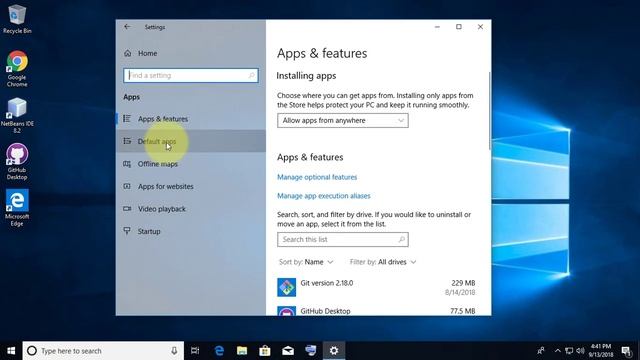Click the magnifier in Search this list
The height and width of the screenshot is (360, 640).
[x=402, y=240]
